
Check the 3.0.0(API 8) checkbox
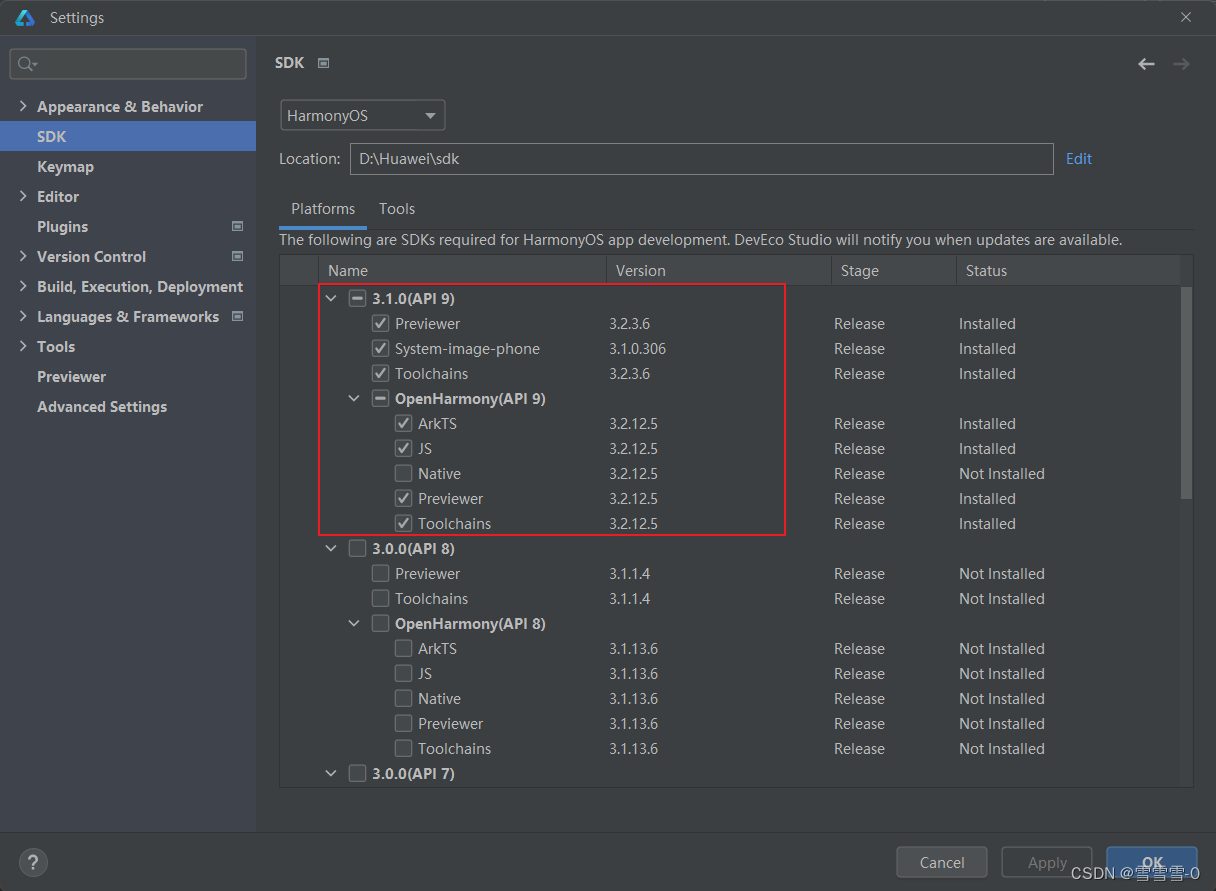(357, 548)
